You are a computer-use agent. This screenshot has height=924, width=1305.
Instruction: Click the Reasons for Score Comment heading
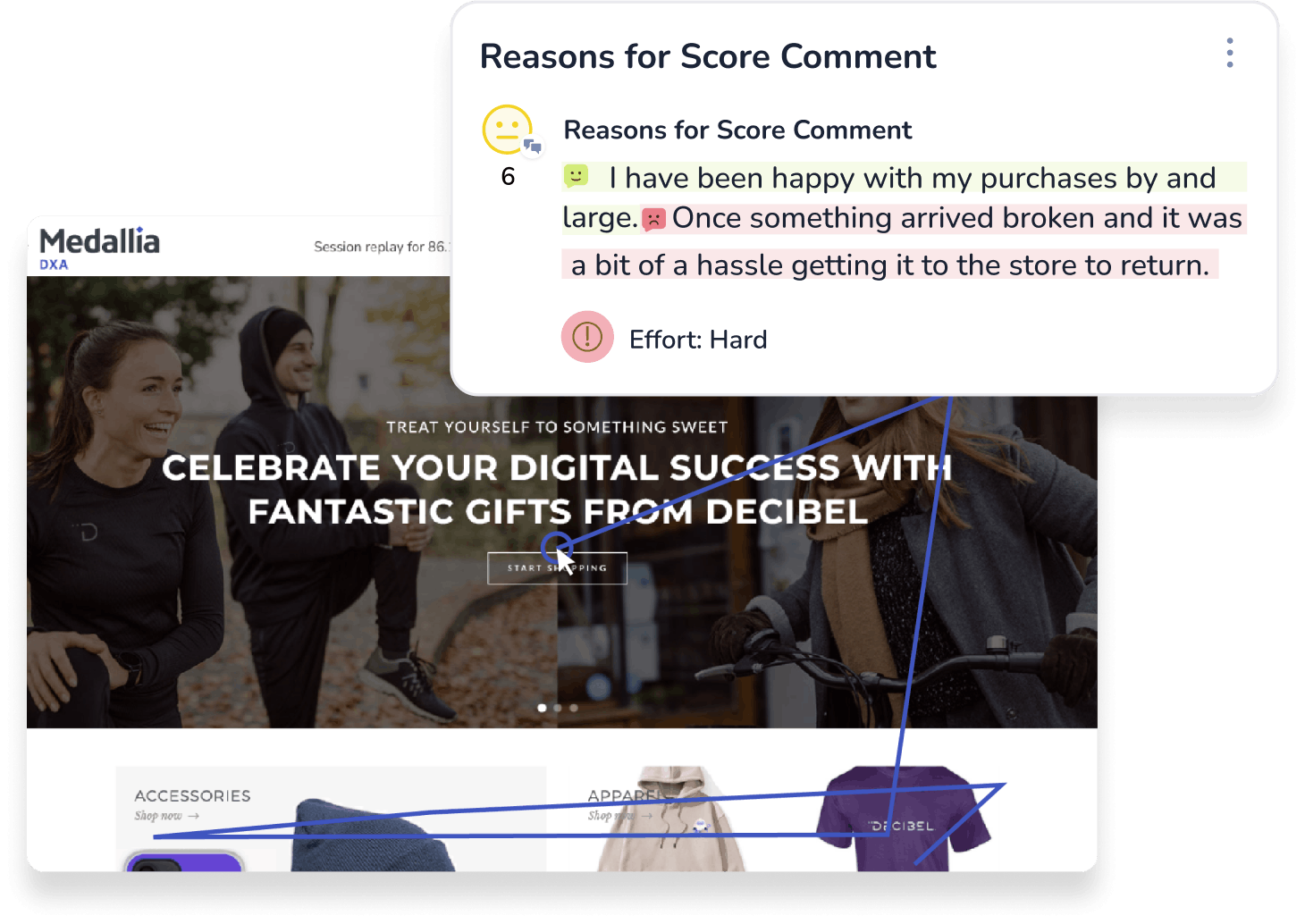pos(708,56)
